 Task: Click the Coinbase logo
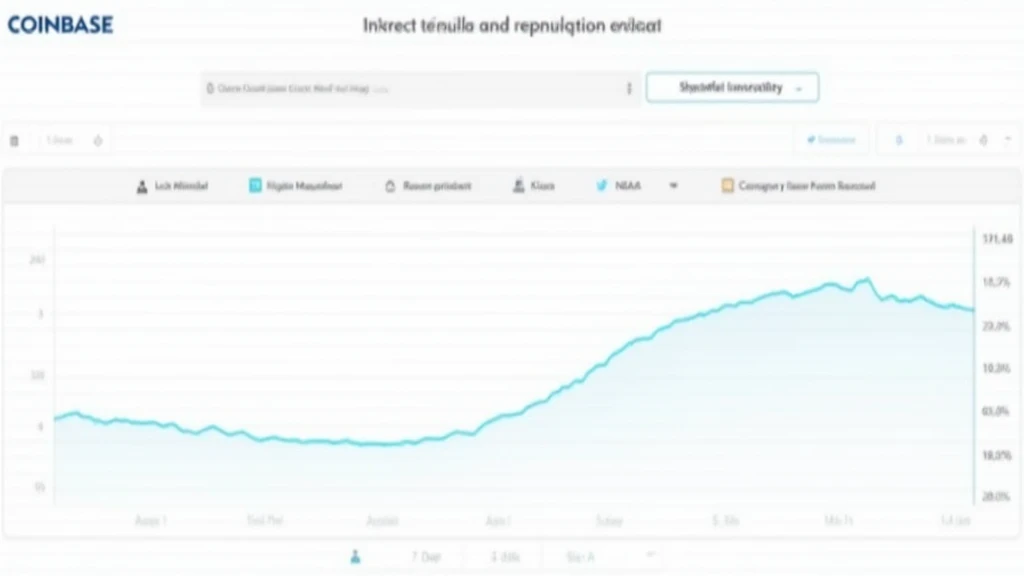60,24
